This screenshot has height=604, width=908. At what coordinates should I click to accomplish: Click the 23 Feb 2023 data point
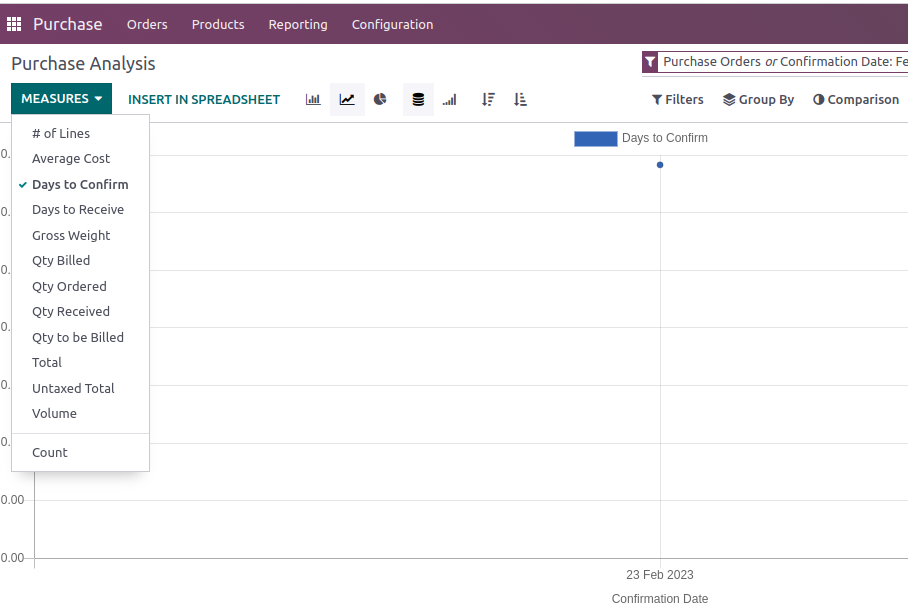click(x=660, y=165)
